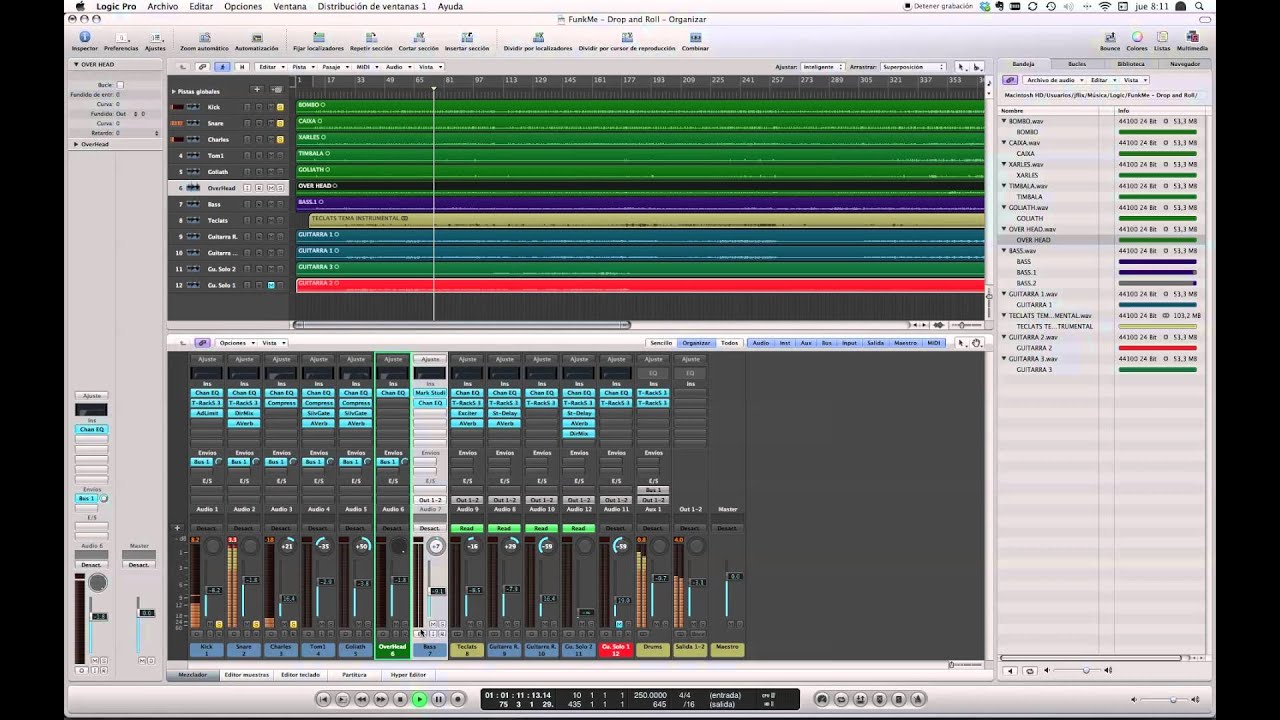Click the Fast Forward button in transport
Viewport: 1280px width, 720px height.
(x=381, y=699)
